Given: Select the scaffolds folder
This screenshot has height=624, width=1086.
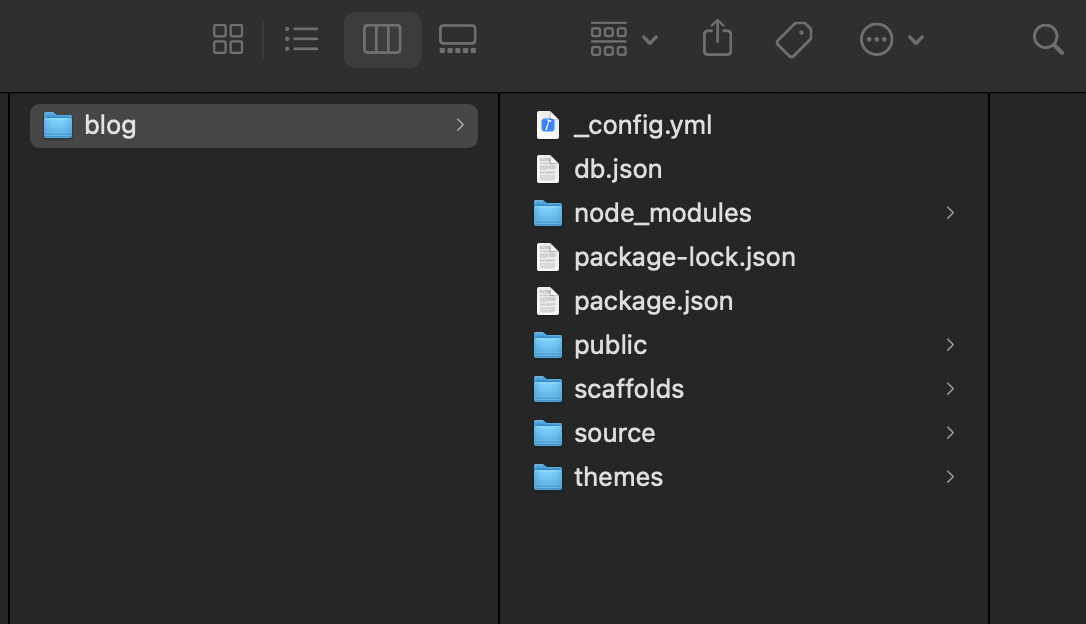Looking at the screenshot, I should (x=628, y=389).
